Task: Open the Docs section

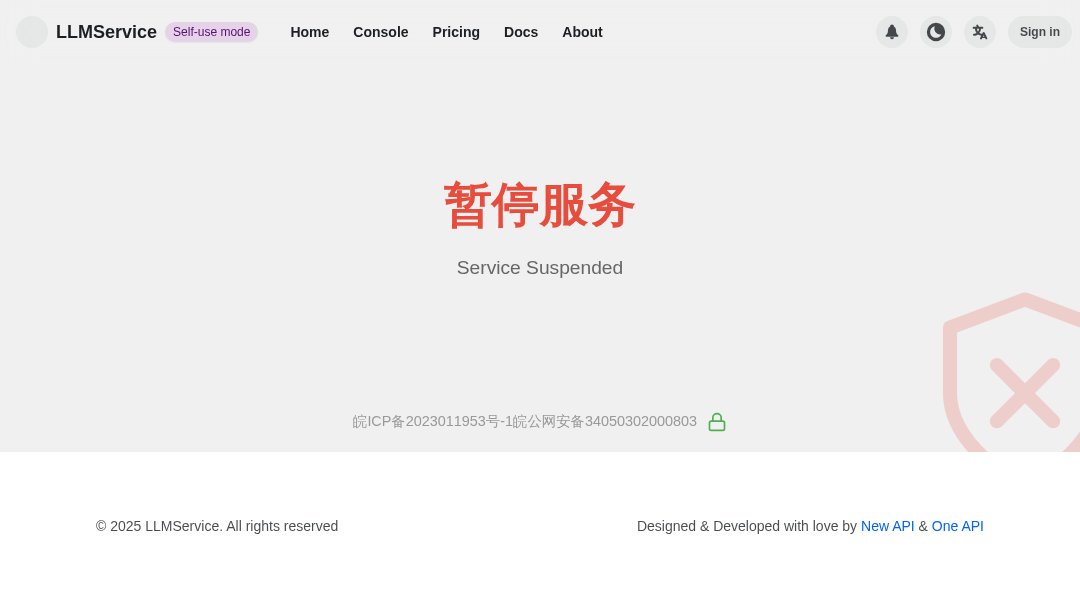Action: (521, 32)
